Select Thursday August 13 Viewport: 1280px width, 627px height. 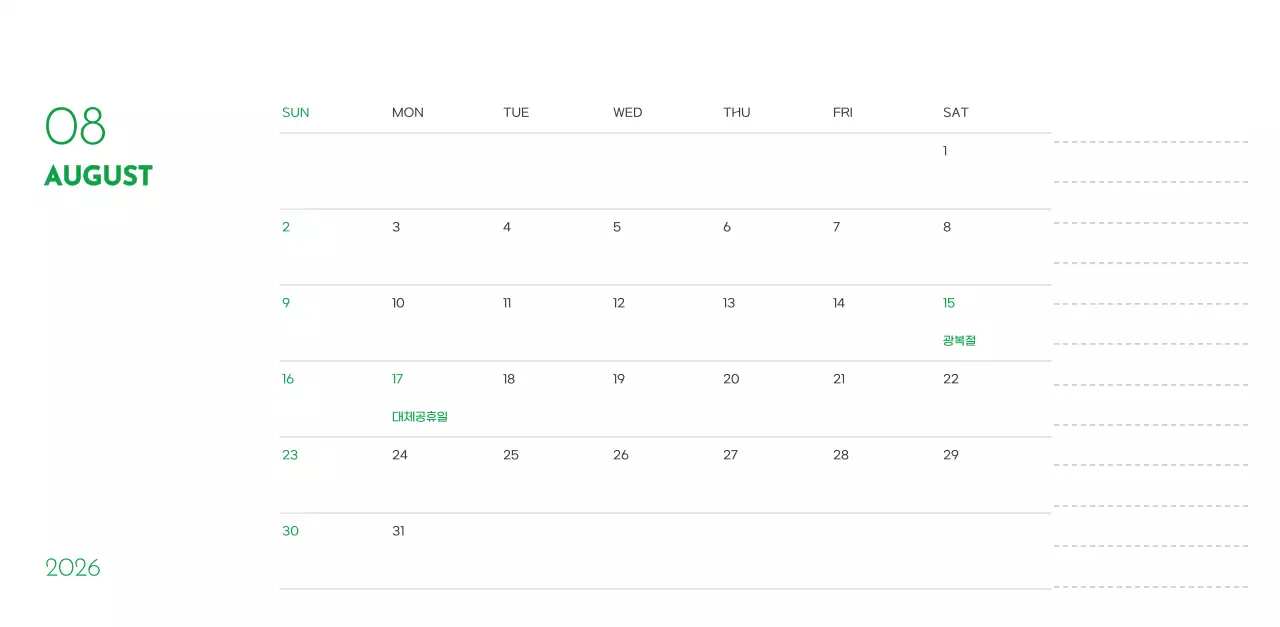coord(729,303)
